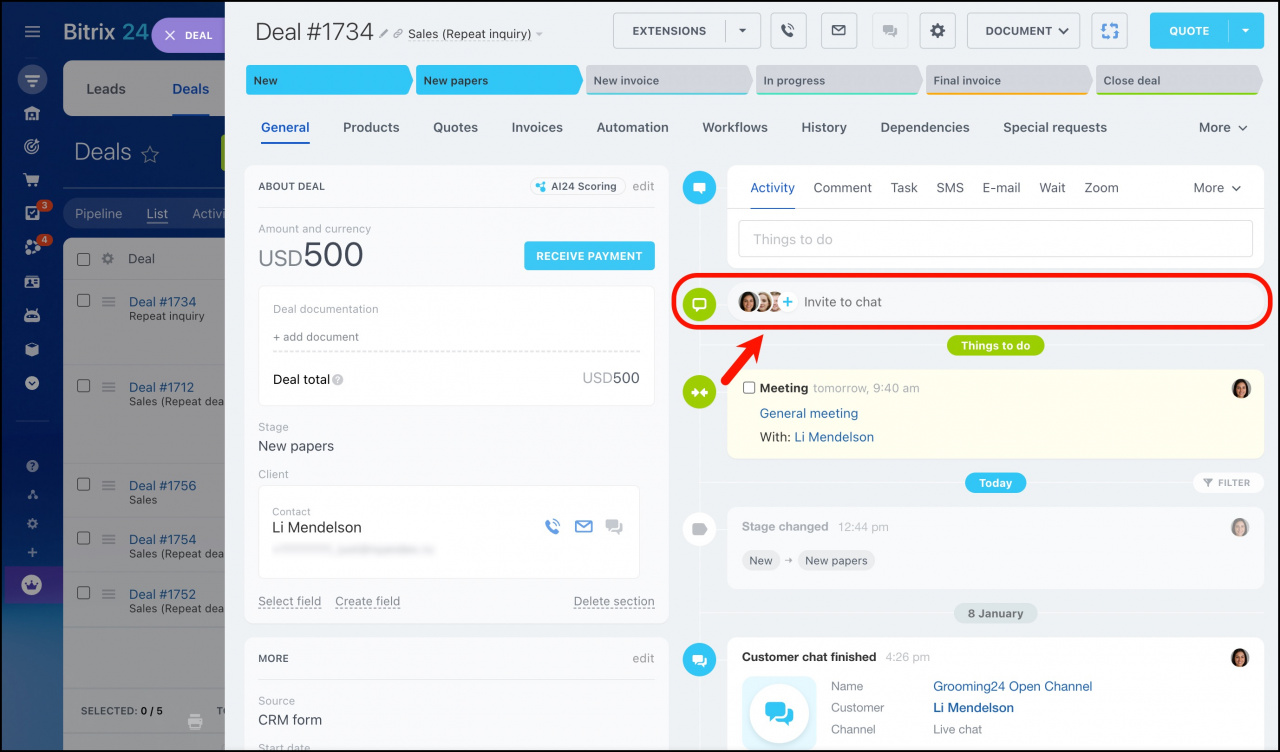Click the Delete section link
The width and height of the screenshot is (1280, 752).
(614, 601)
